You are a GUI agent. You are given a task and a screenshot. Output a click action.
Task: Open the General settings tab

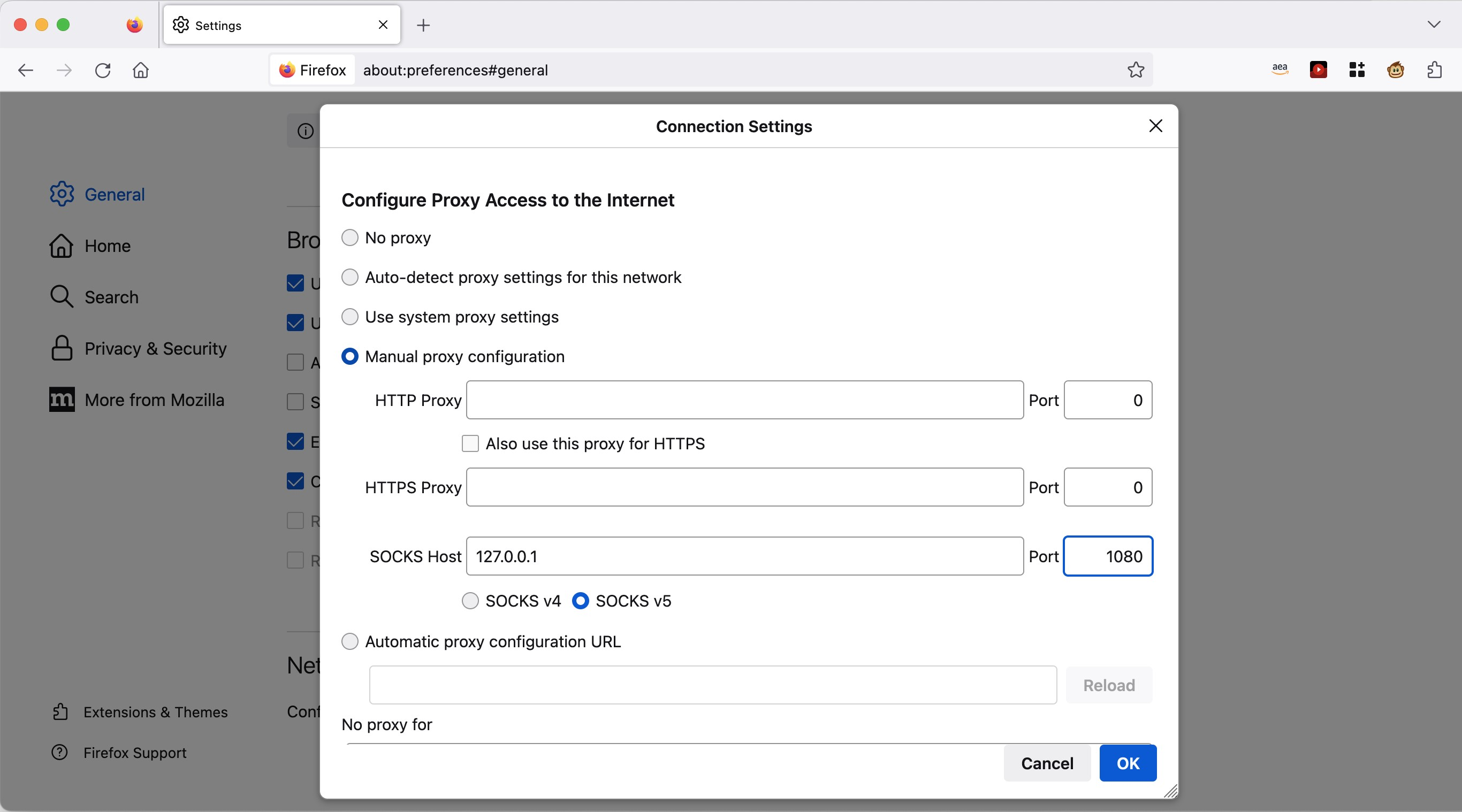[x=114, y=193]
